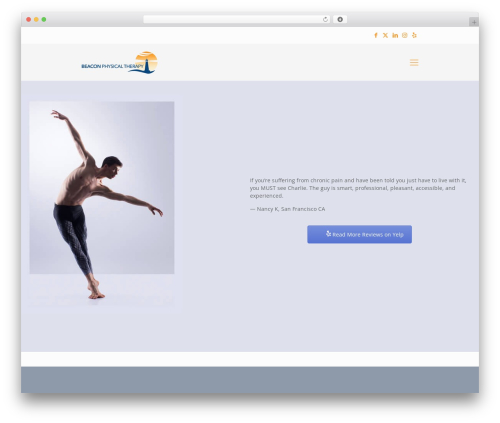Image resolution: width=500 pixels, height=423 pixels.
Task: Click the browser reload icon
Action: (x=325, y=19)
